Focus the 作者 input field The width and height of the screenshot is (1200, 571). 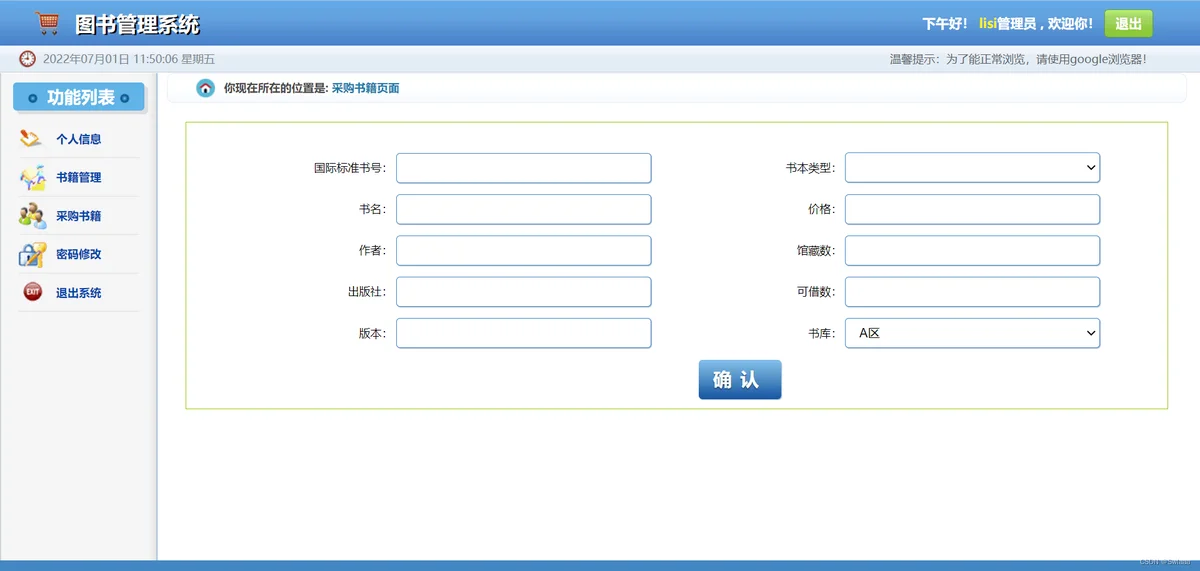(x=524, y=250)
